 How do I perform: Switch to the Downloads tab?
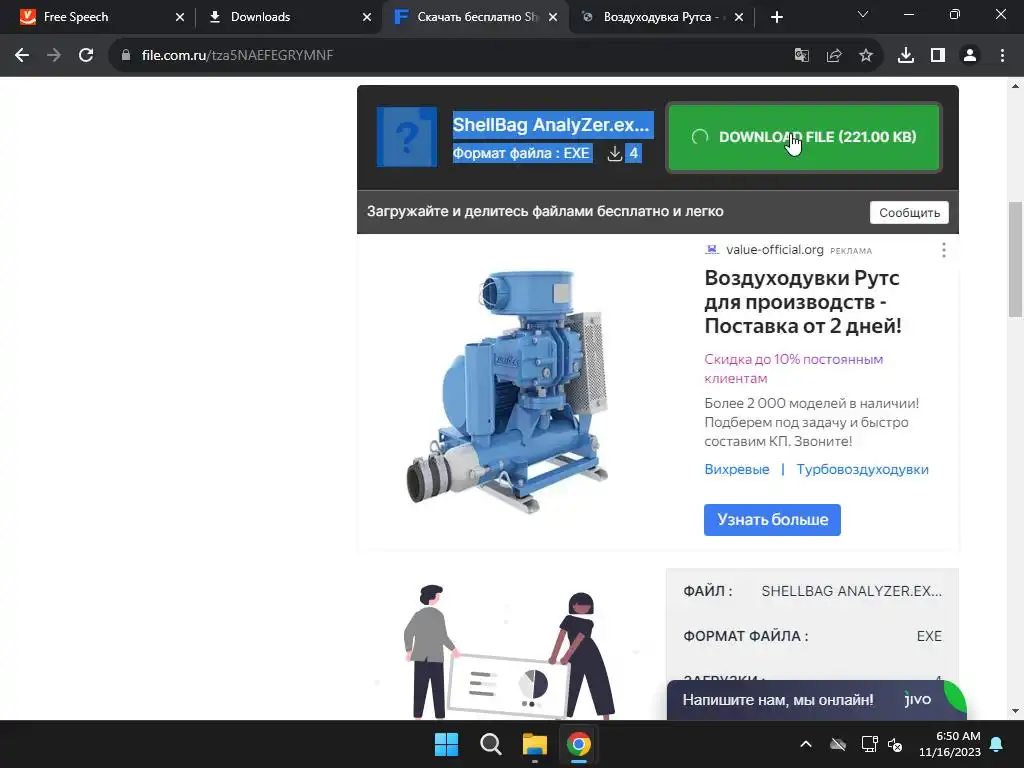click(287, 17)
